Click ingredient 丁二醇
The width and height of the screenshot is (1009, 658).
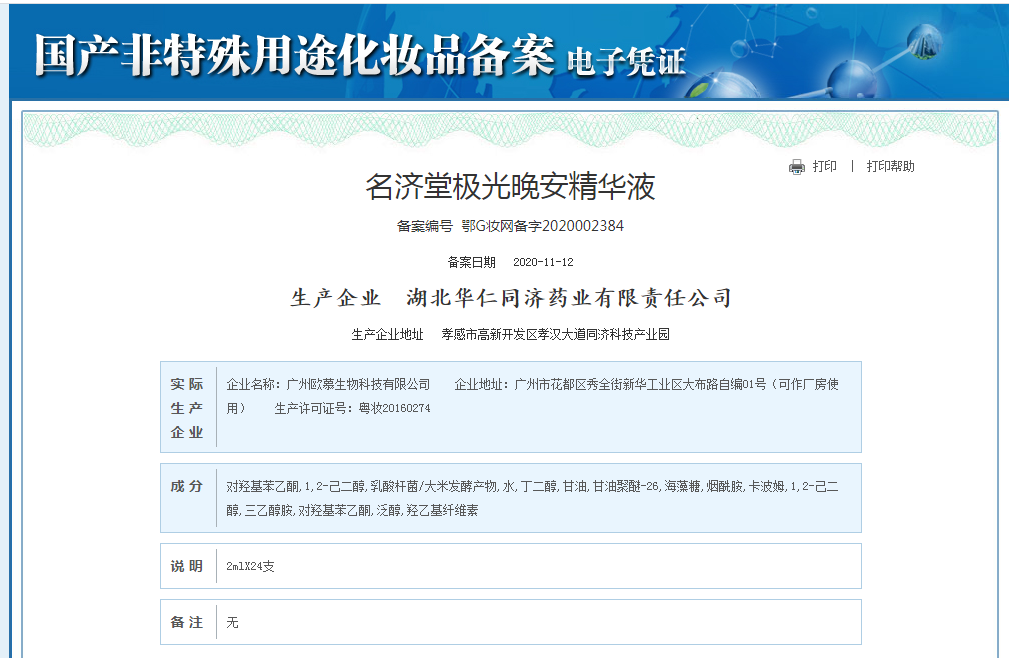click(539, 487)
